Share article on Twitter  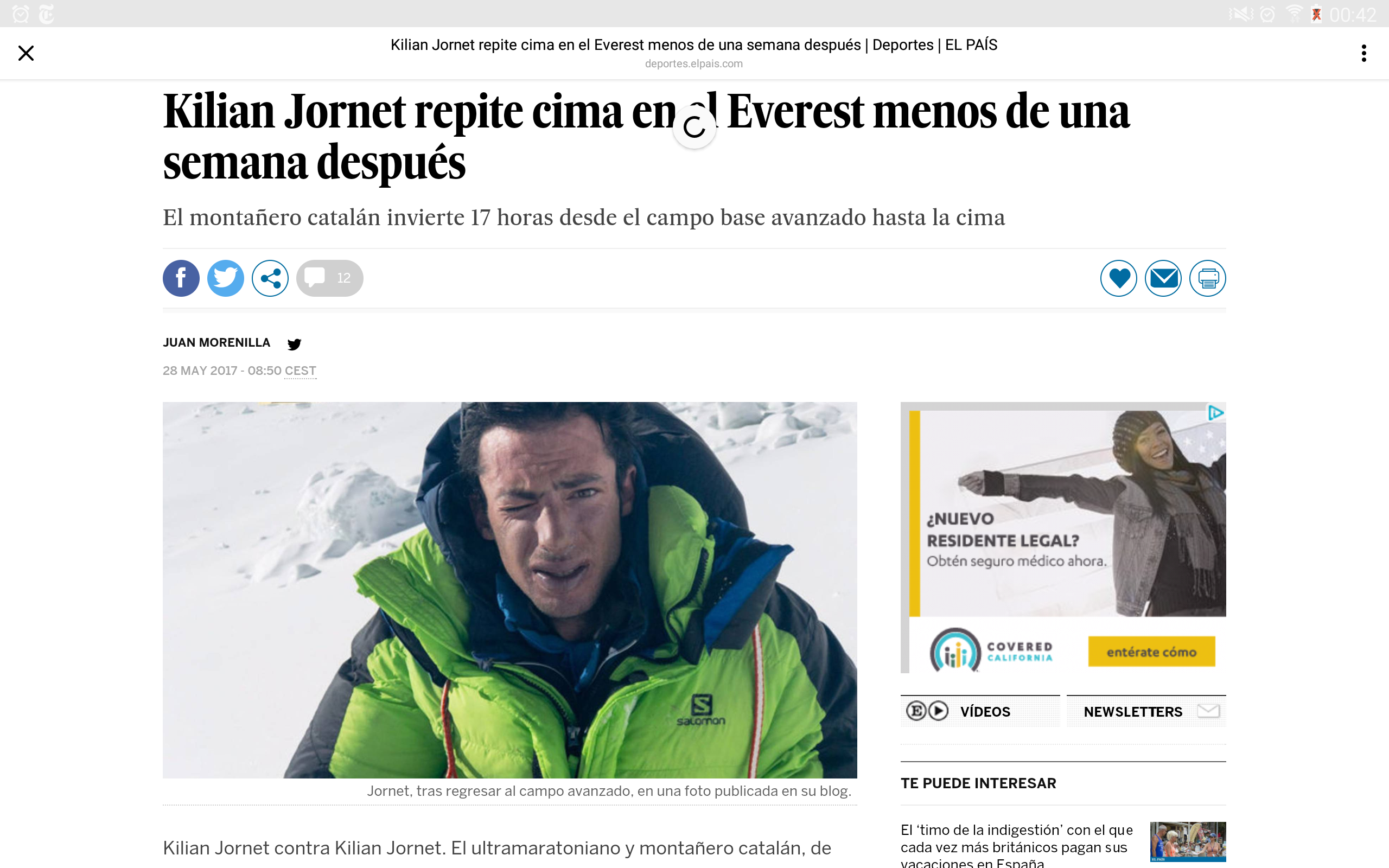coord(226,278)
